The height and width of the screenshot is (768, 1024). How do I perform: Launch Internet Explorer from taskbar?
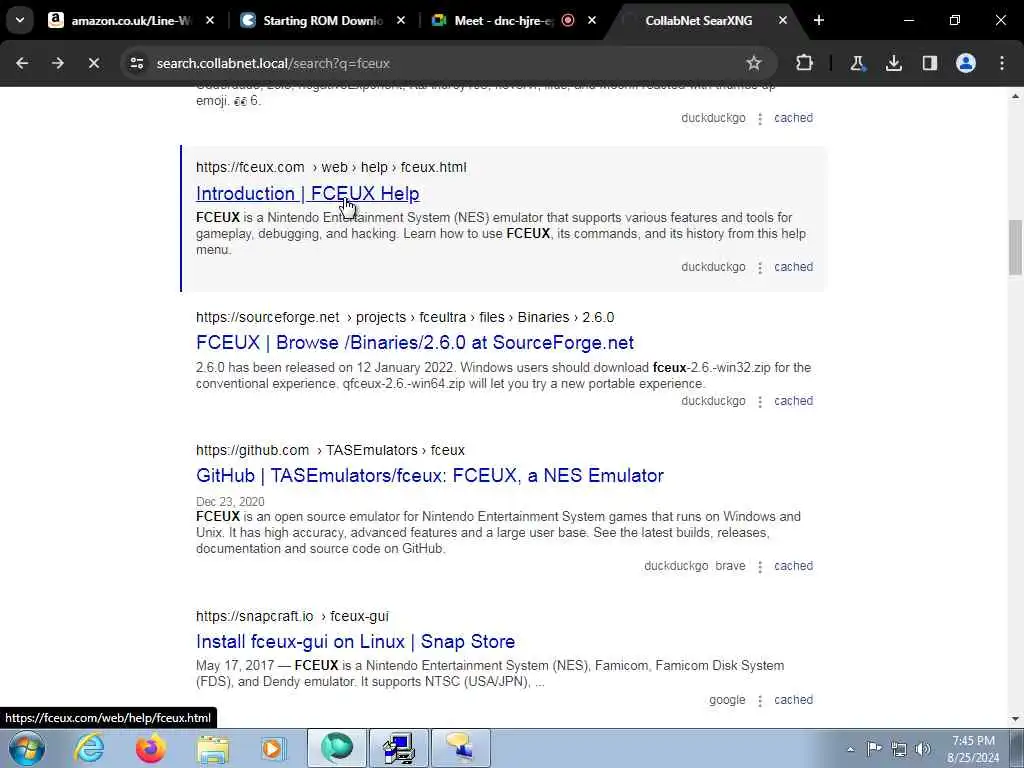point(89,748)
